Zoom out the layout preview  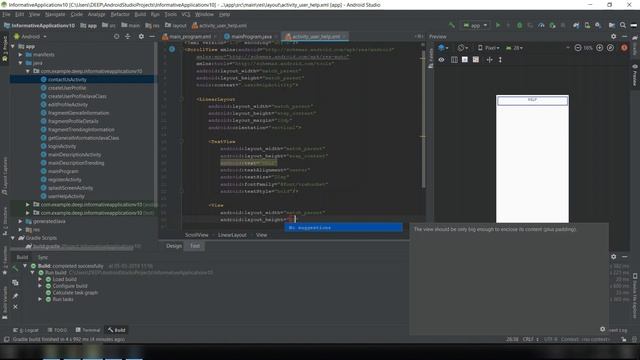click(x=578, y=48)
